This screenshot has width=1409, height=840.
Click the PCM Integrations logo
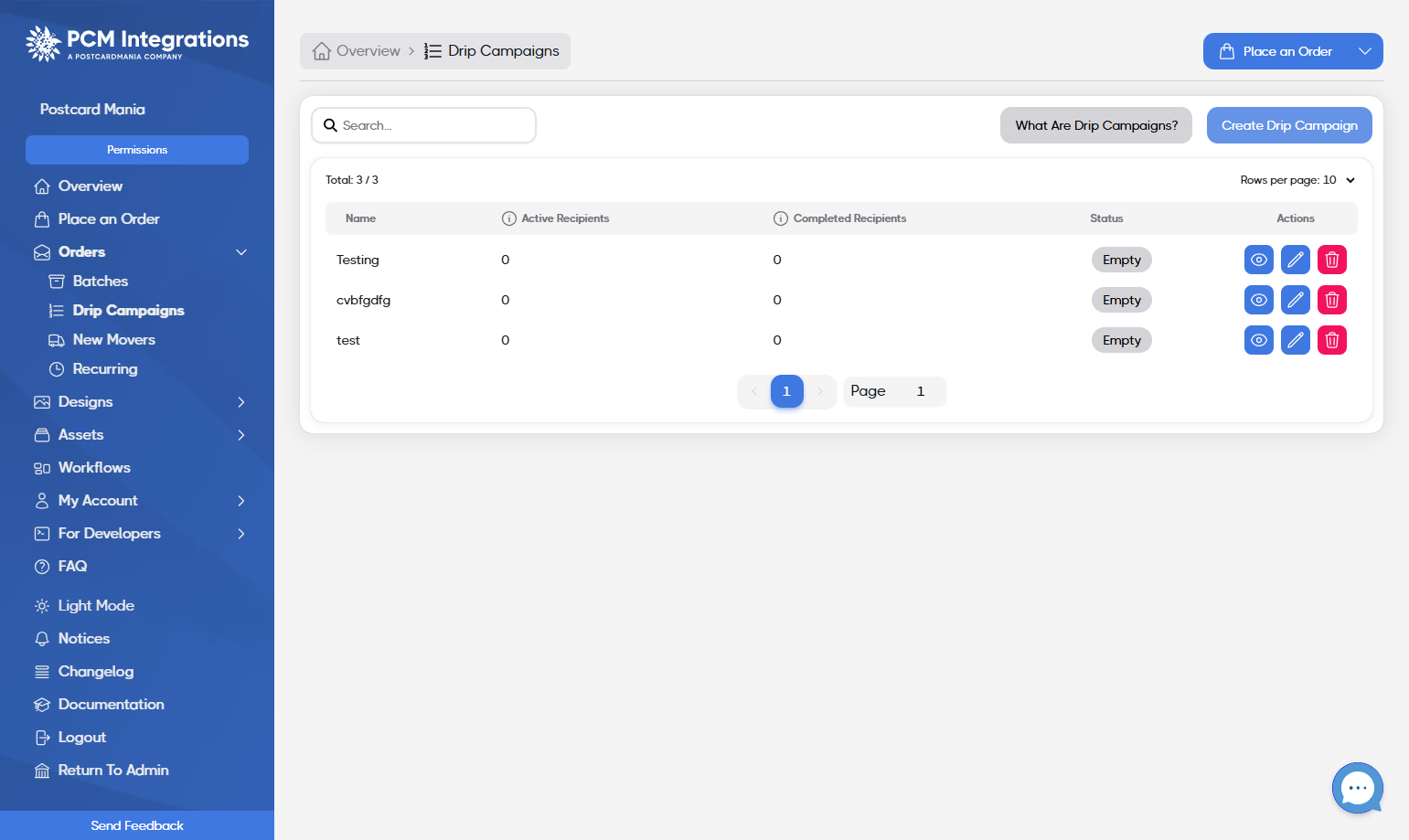(137, 43)
